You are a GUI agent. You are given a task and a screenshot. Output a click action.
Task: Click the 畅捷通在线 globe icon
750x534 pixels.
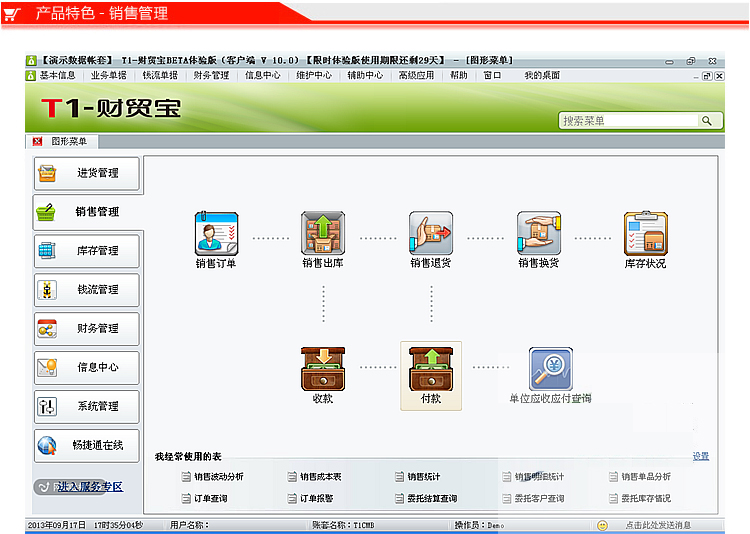[47, 445]
